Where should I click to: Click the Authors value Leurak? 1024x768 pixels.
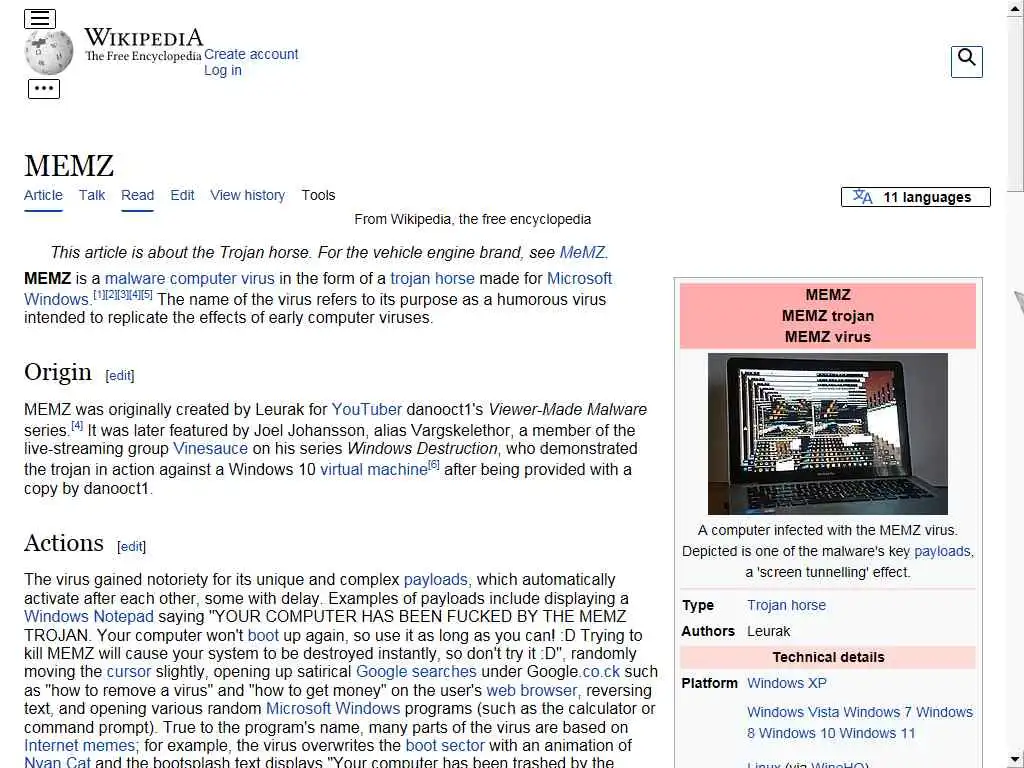(769, 632)
